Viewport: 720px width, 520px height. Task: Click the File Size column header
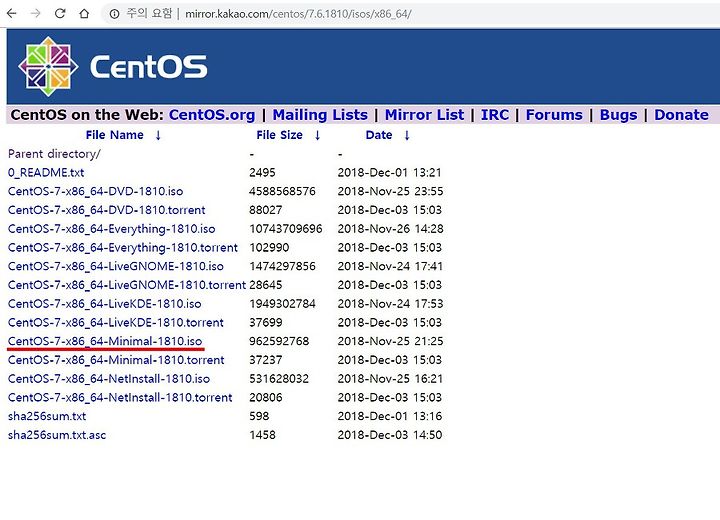(279, 135)
